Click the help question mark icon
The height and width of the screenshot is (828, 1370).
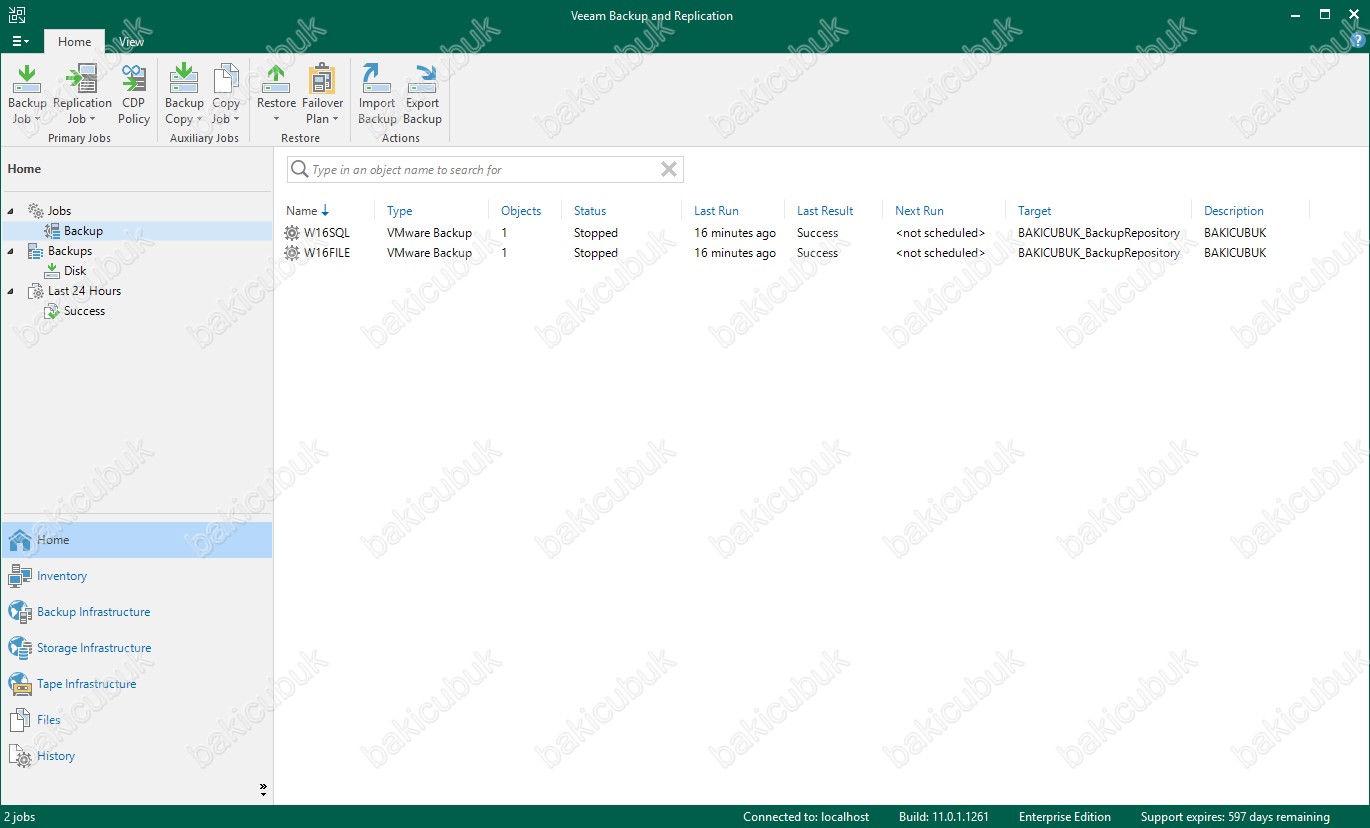point(1357,40)
